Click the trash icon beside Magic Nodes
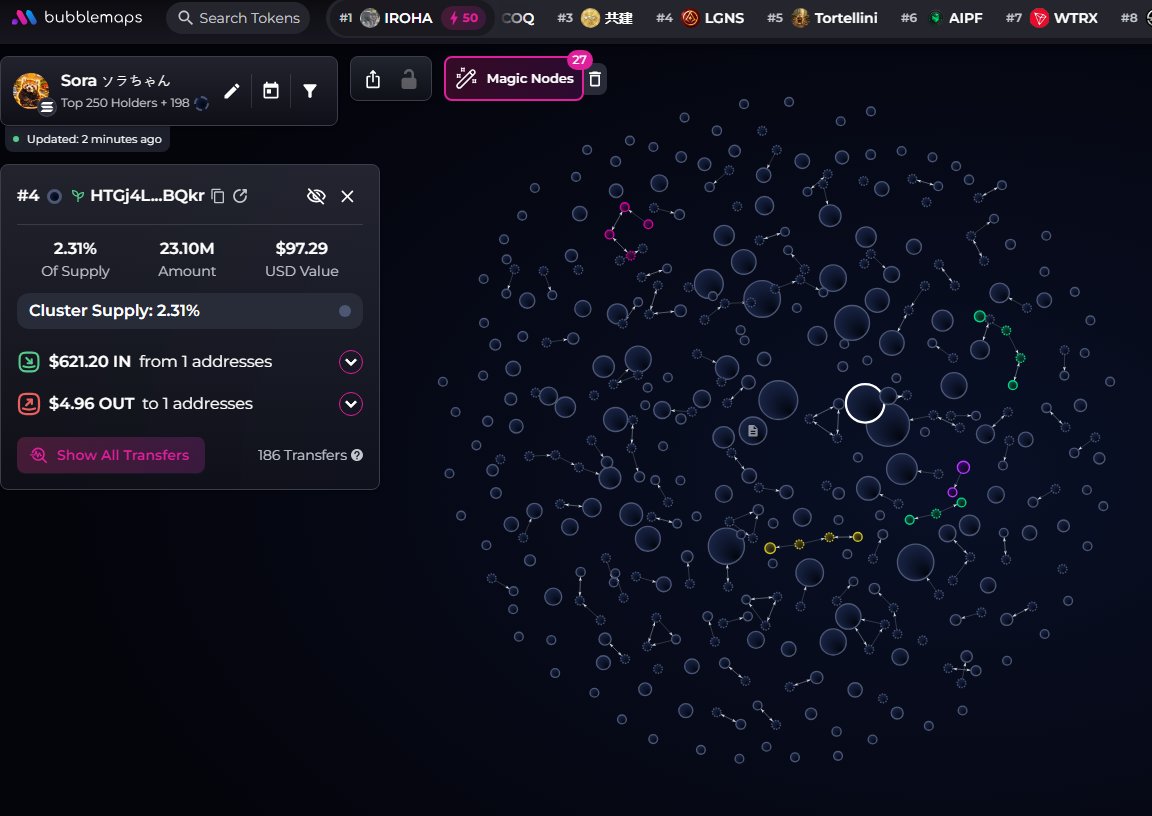 pyautogui.click(x=595, y=79)
